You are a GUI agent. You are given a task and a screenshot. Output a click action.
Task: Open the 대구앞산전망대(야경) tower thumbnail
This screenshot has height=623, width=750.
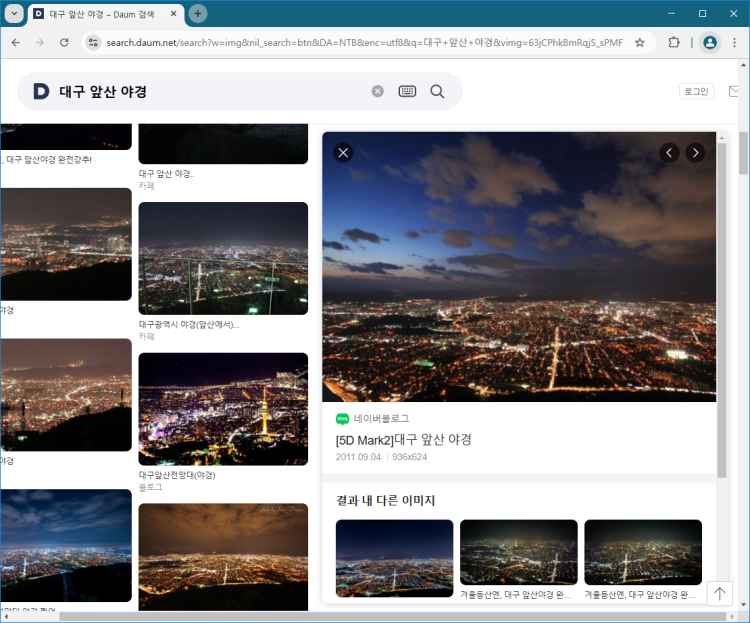223,409
